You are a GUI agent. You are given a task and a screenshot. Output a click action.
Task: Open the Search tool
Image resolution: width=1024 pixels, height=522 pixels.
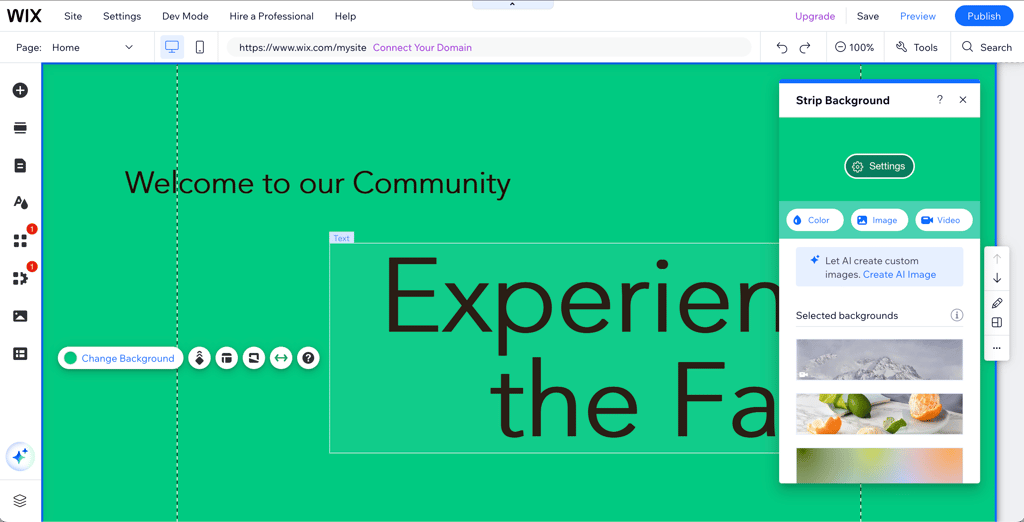(987, 47)
